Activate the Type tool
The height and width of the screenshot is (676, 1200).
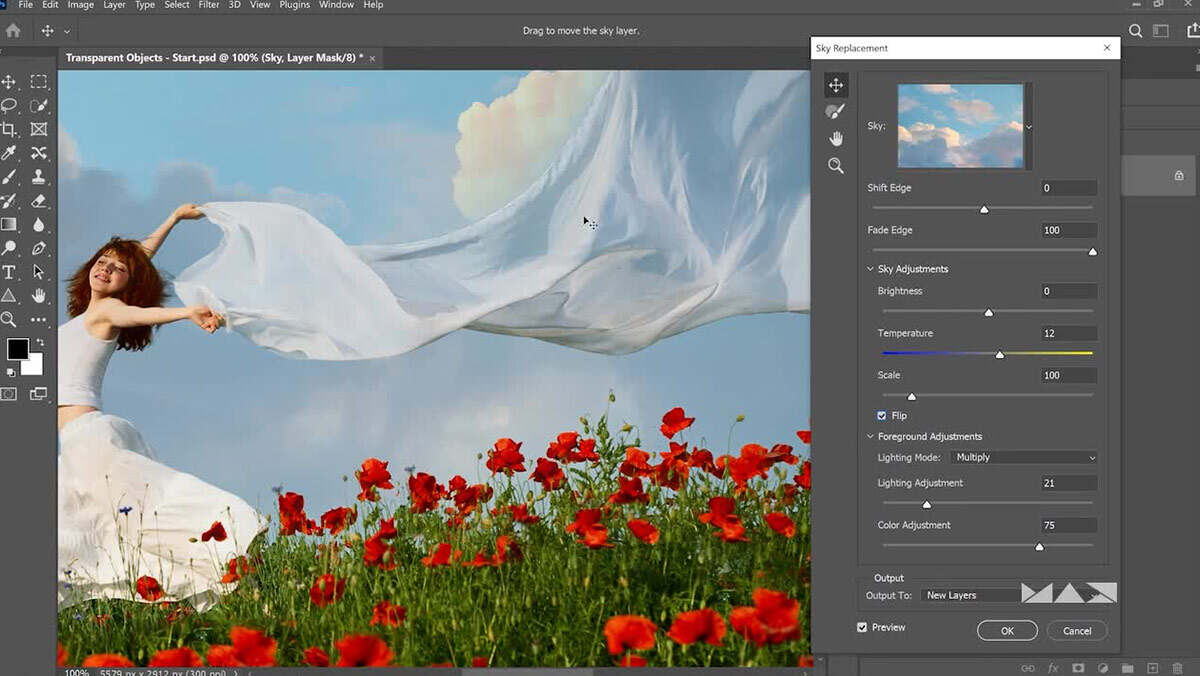(x=9, y=272)
